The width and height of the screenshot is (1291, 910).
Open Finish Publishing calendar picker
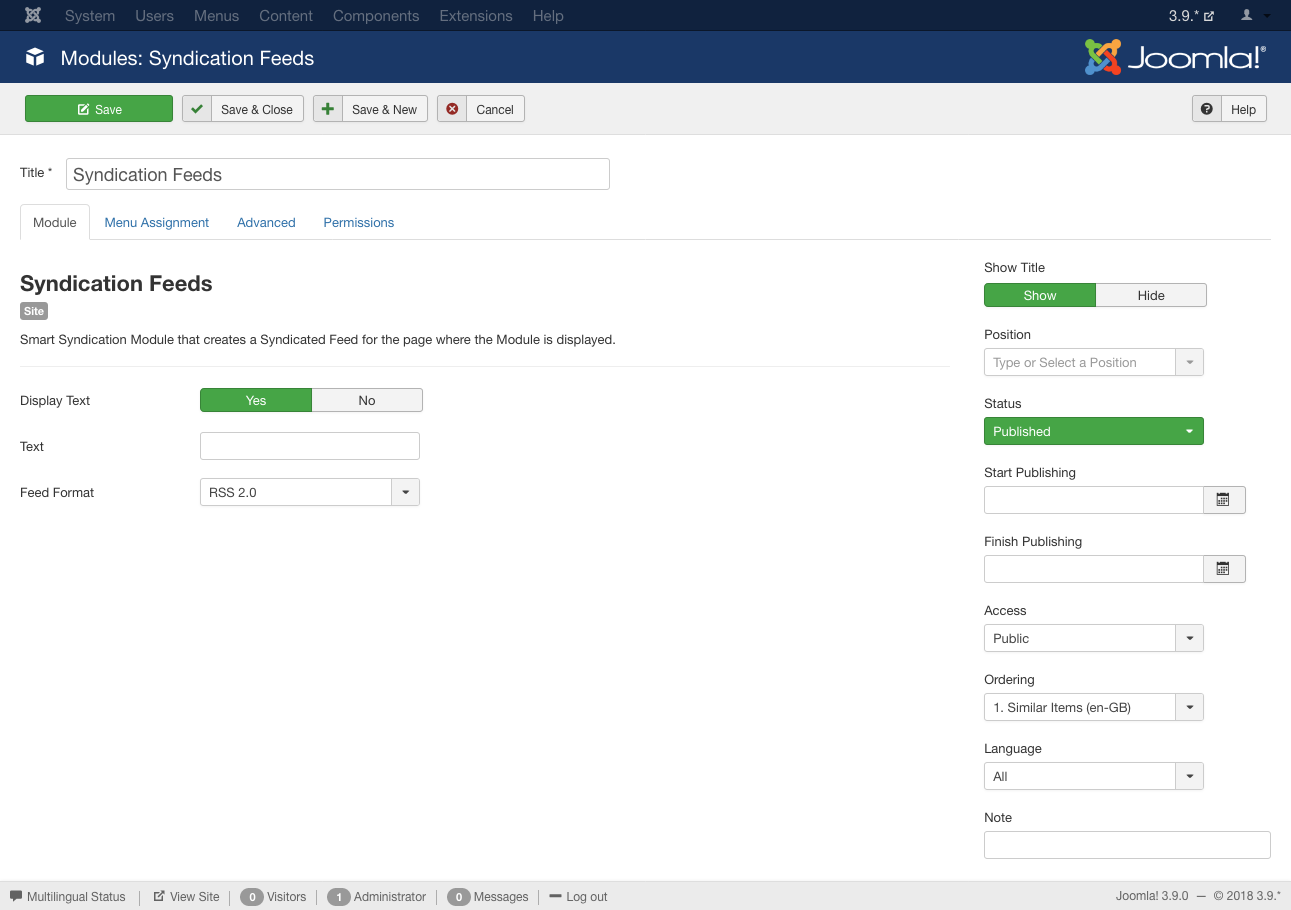click(x=1223, y=569)
